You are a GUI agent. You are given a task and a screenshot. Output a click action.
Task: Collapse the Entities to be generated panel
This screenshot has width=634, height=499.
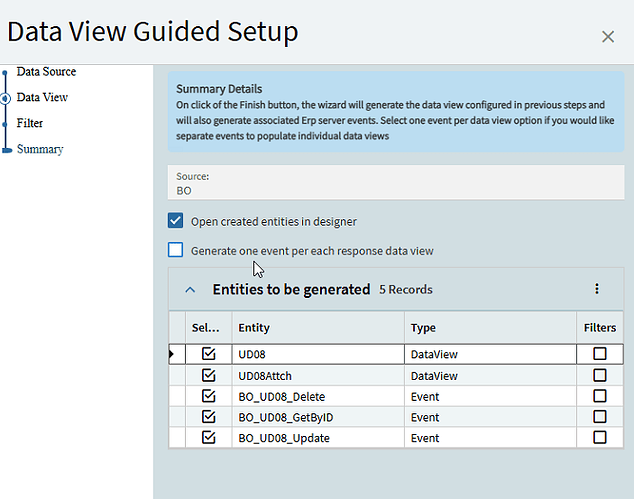(190, 290)
